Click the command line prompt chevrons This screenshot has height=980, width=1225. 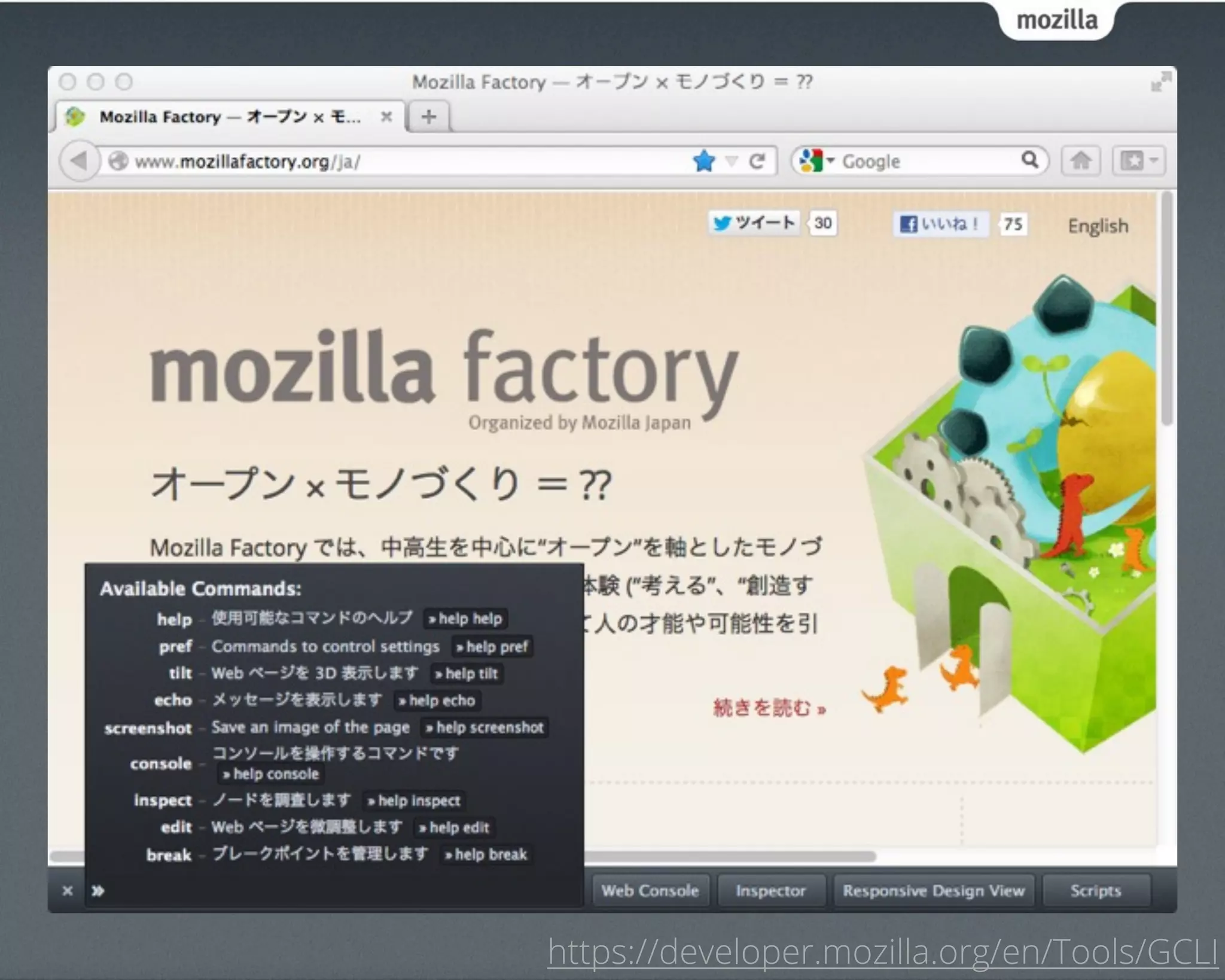[x=97, y=891]
